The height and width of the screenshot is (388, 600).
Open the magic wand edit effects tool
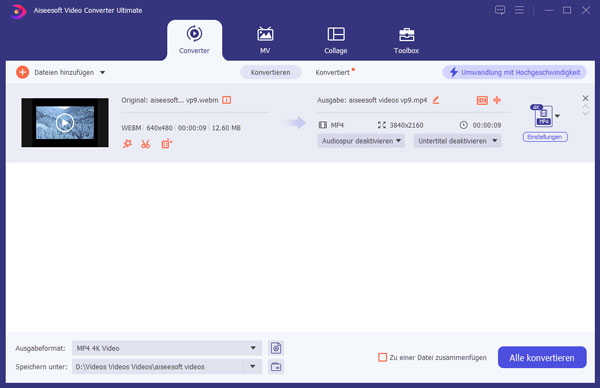(x=127, y=144)
